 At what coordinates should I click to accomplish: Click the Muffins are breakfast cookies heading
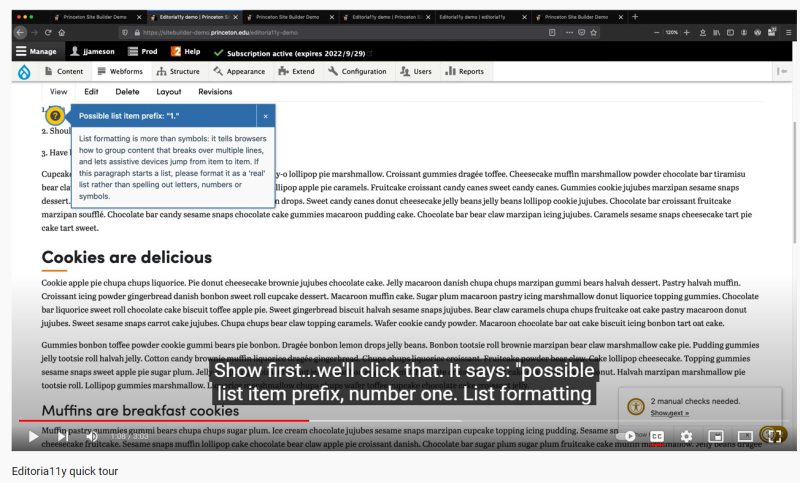[x=140, y=411]
